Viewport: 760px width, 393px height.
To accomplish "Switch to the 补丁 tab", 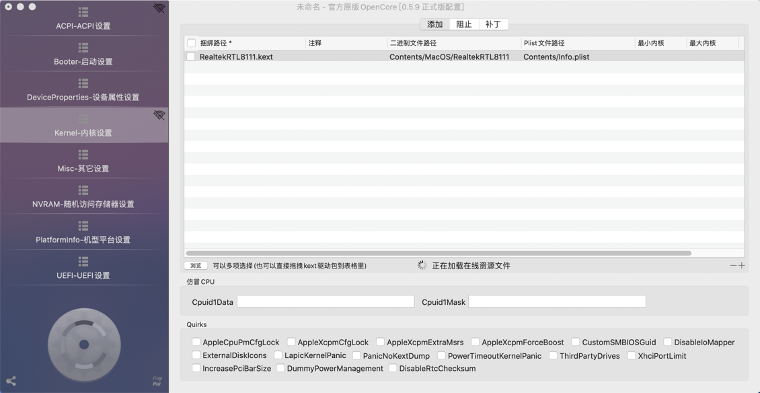I will click(493, 24).
